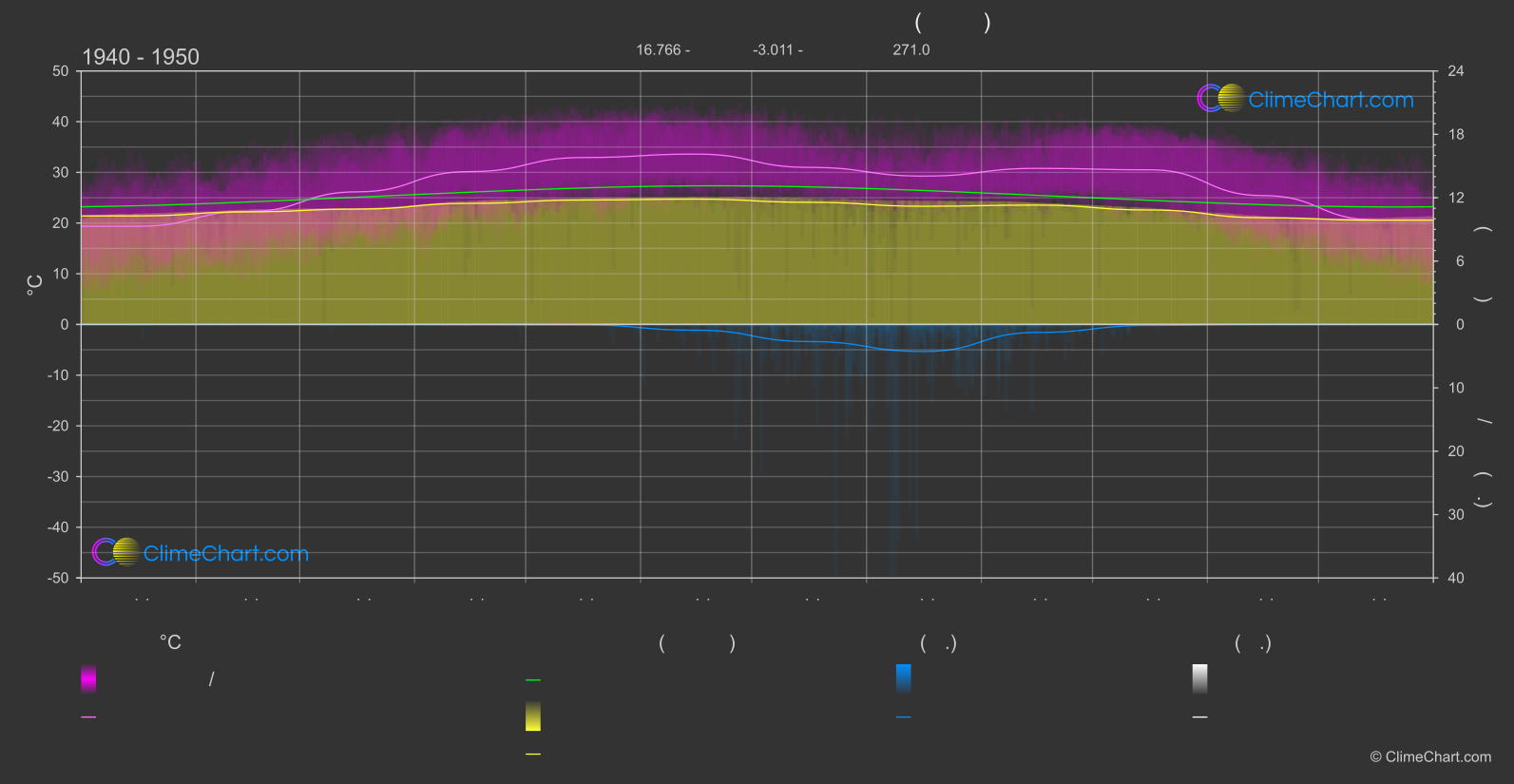Toggle the yellow gradient legend swatch
The width and height of the screenshot is (1514, 784).
tap(533, 717)
